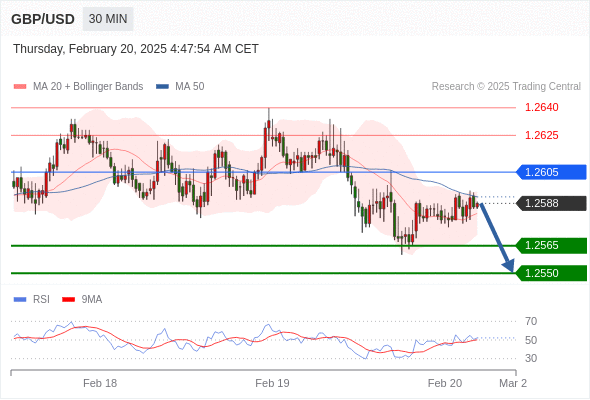Click the GBP/USD pair title
Screen dimensions: 590x400
pyautogui.click(x=43, y=19)
